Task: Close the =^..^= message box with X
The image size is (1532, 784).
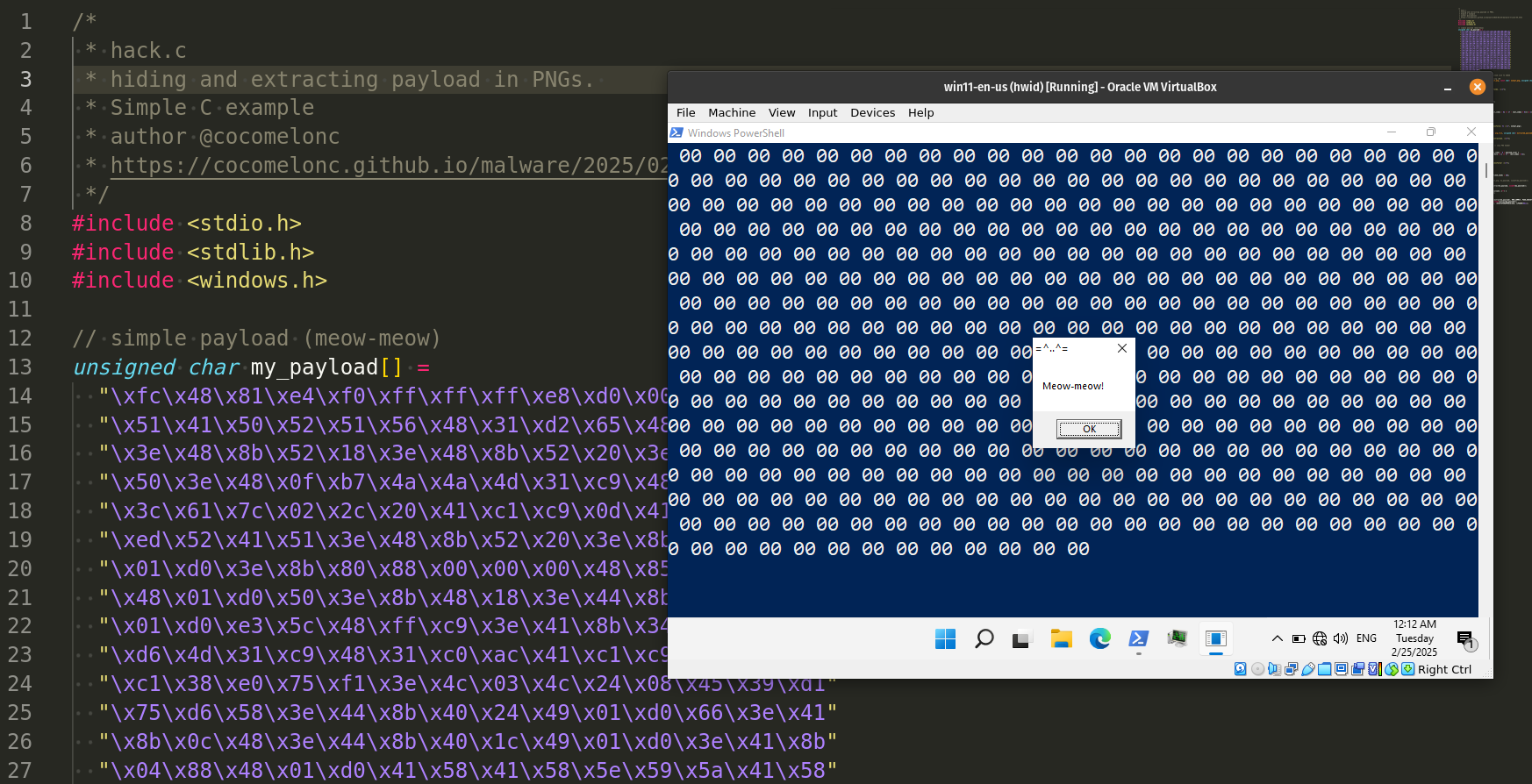Action: pos(1122,348)
